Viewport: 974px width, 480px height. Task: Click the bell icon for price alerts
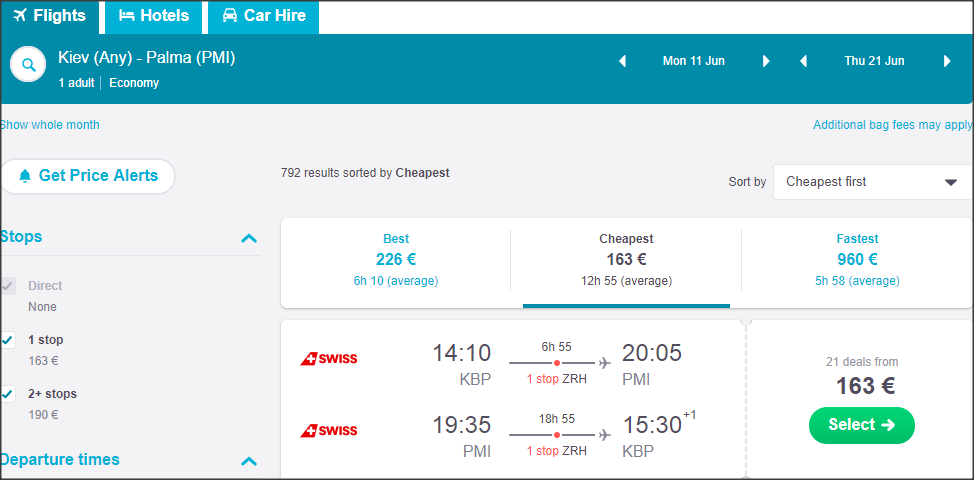click(x=25, y=176)
